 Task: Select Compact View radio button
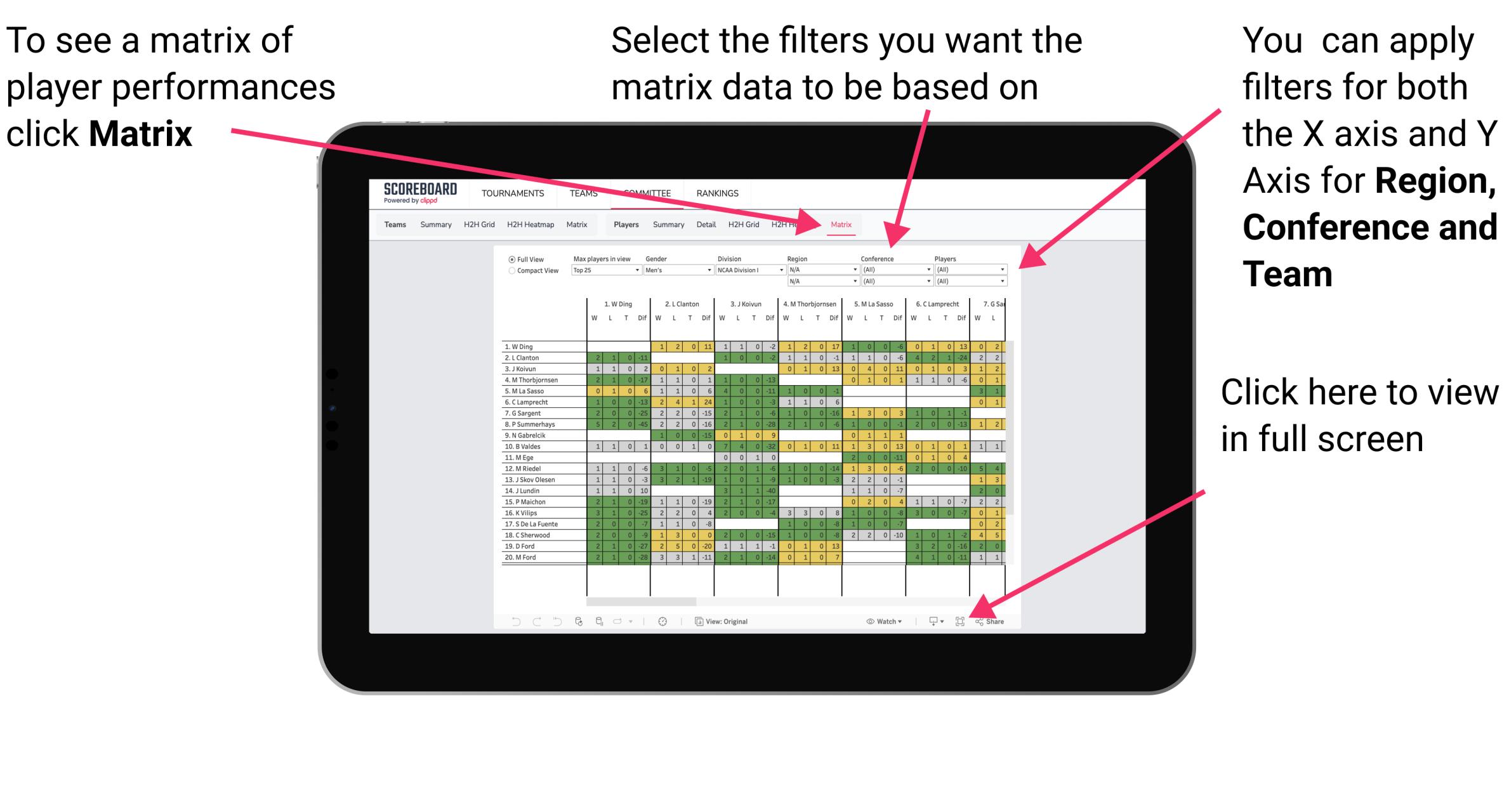point(510,278)
